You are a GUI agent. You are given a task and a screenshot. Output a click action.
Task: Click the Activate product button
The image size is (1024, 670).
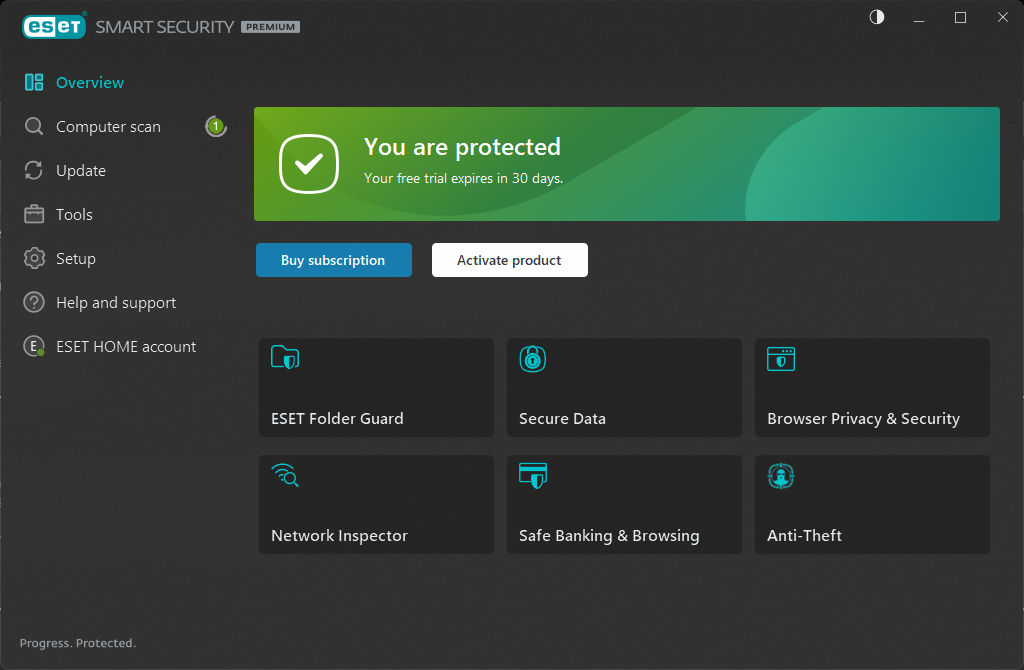coord(509,260)
